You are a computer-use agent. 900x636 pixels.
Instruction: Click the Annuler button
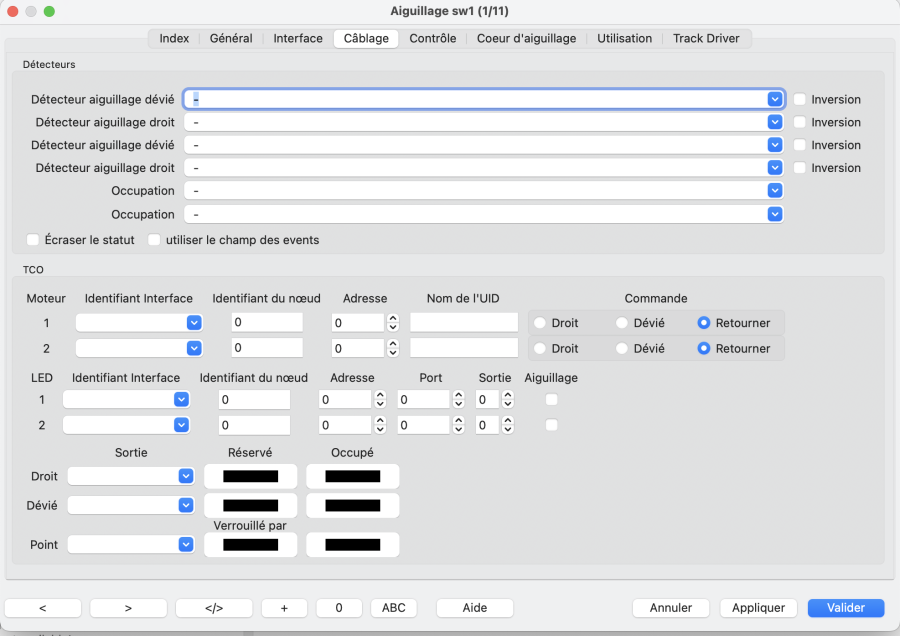click(x=671, y=608)
